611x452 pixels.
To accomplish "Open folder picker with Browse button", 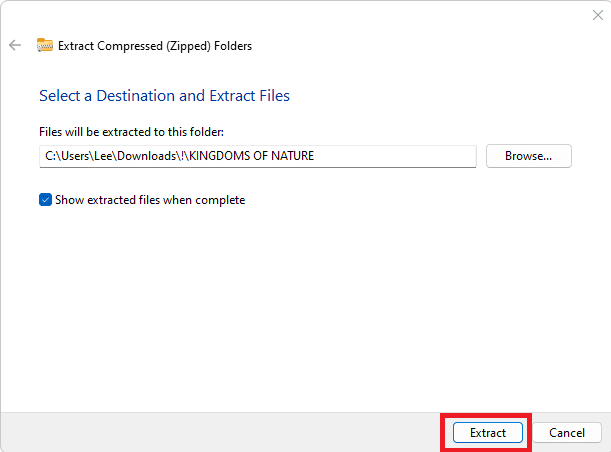I will (x=528, y=156).
